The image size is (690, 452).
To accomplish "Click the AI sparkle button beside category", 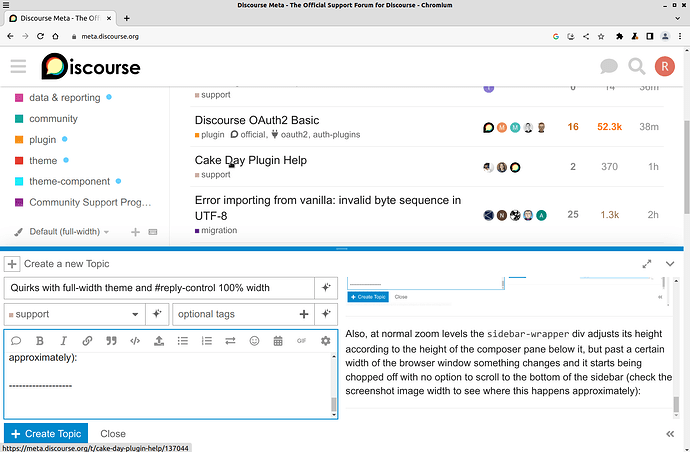I will [157, 314].
